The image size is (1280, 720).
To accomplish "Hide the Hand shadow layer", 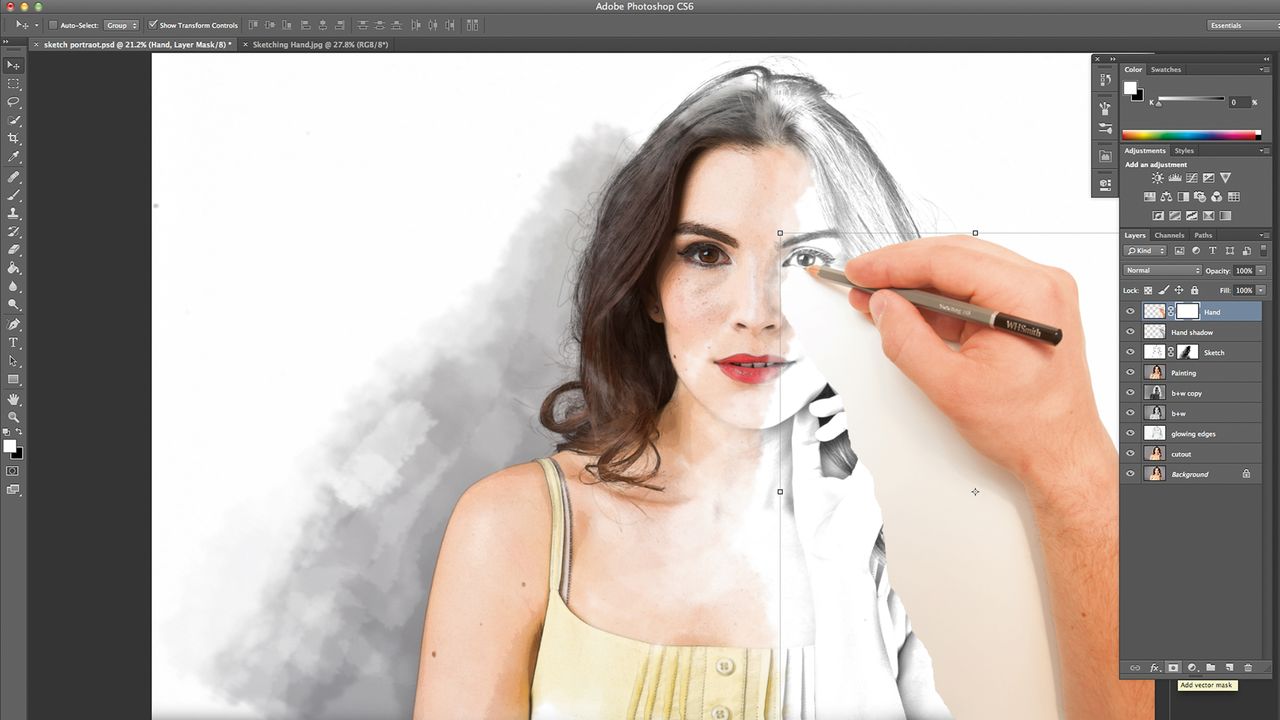I will coord(1130,332).
